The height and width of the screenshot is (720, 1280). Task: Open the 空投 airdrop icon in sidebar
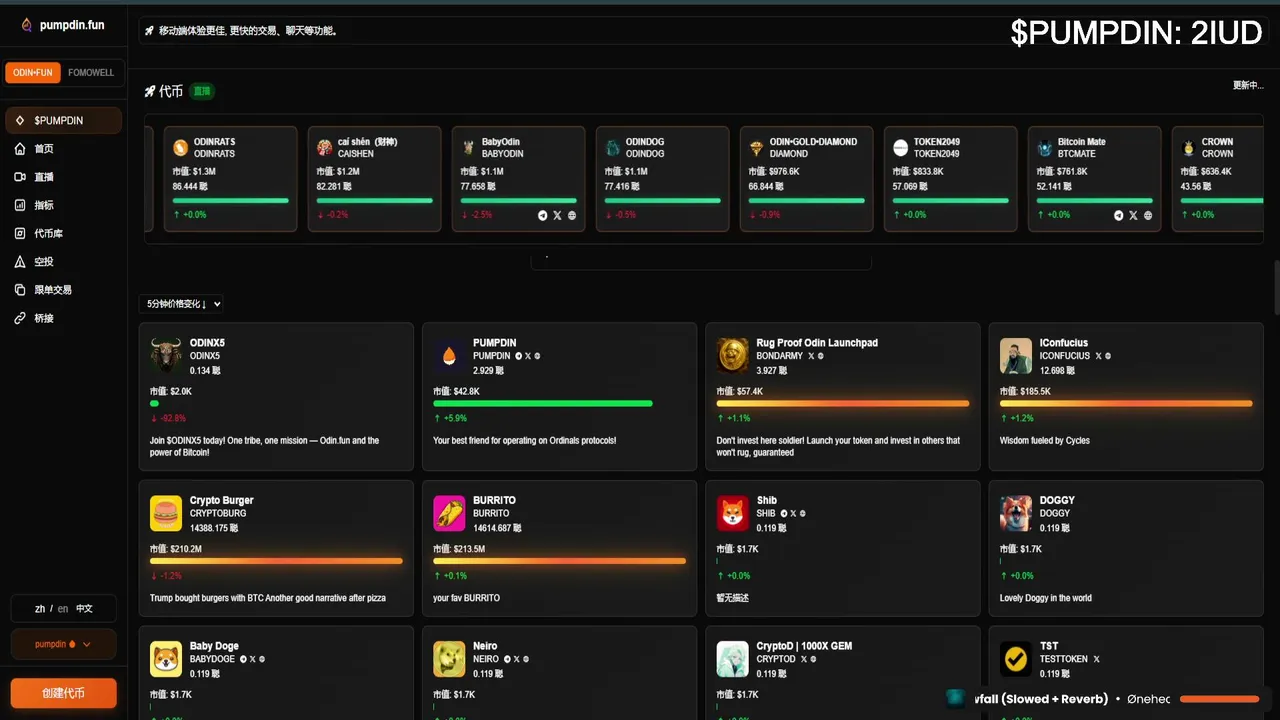point(20,262)
